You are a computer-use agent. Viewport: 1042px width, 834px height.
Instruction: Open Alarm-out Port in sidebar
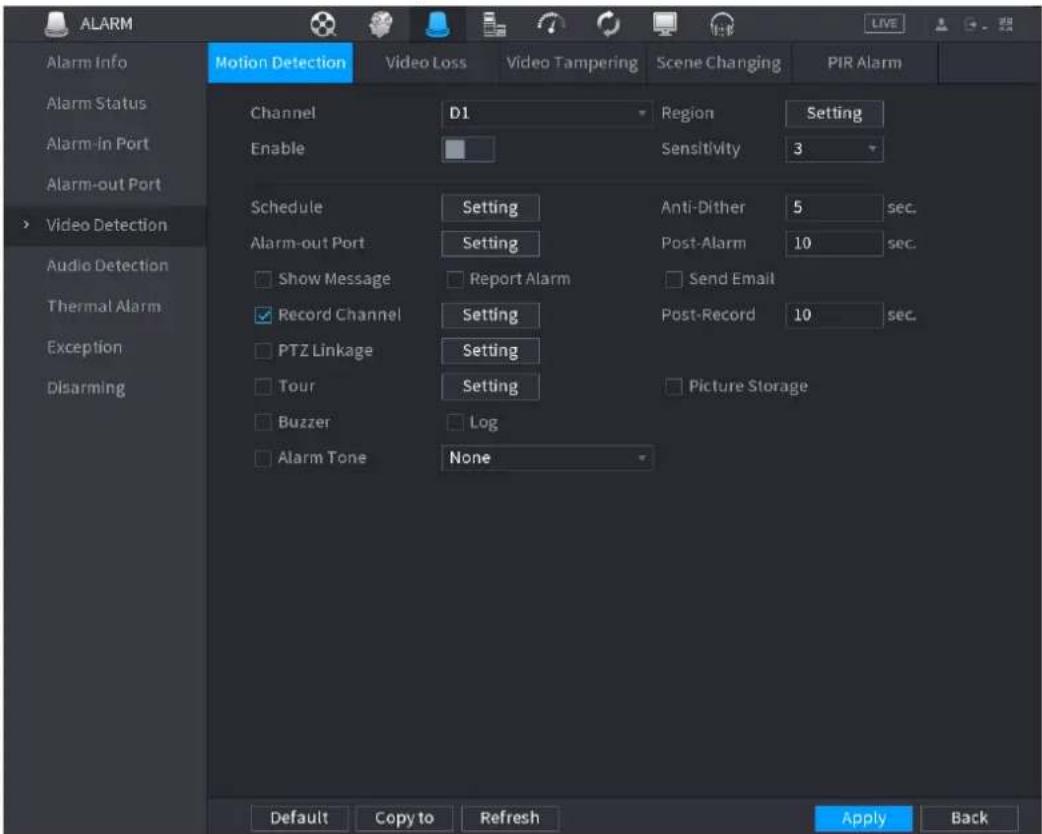(104, 184)
